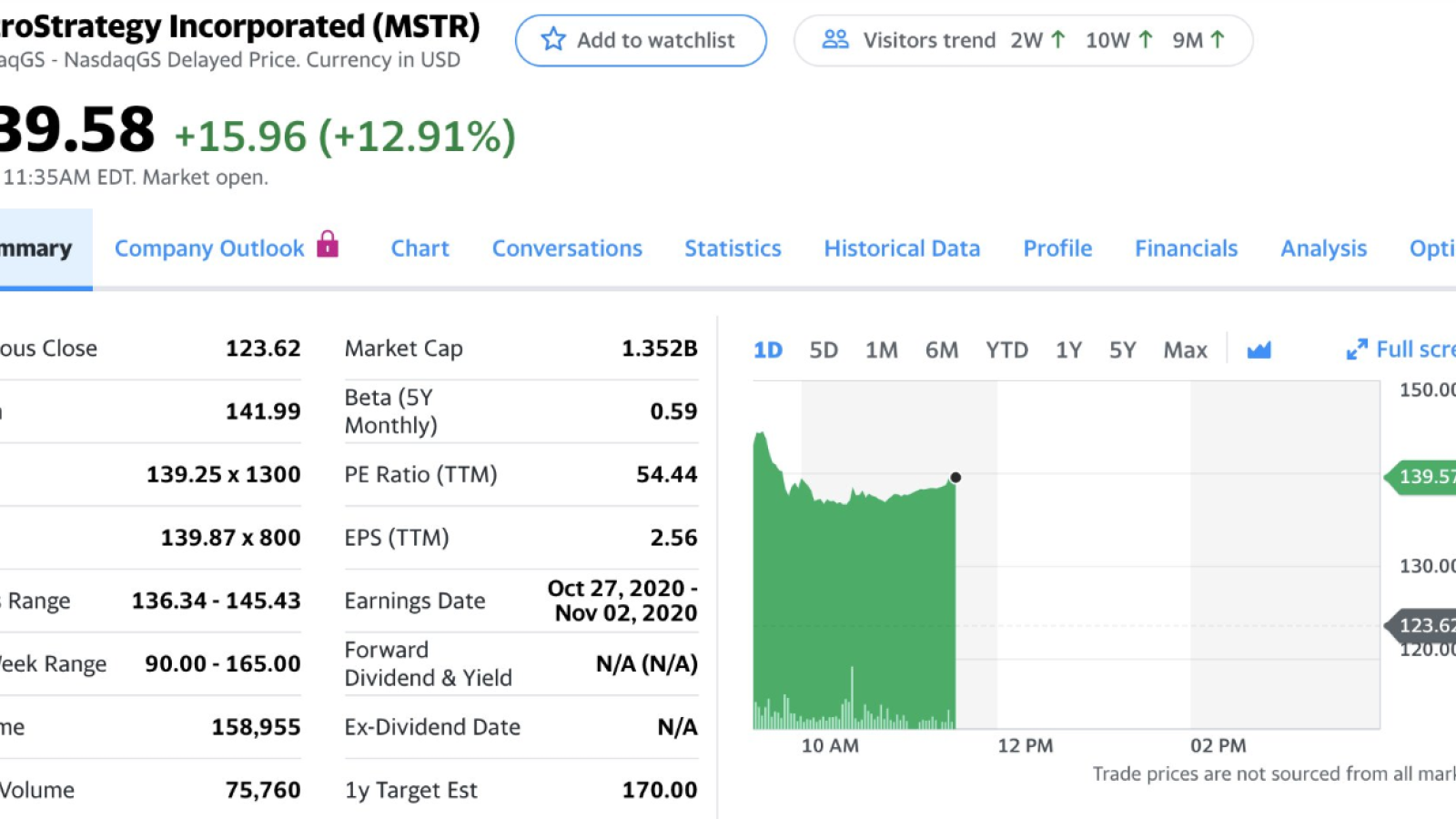Click the Ex-Dividend Date label
The width and height of the screenshot is (1456, 819).
pyautogui.click(x=432, y=727)
